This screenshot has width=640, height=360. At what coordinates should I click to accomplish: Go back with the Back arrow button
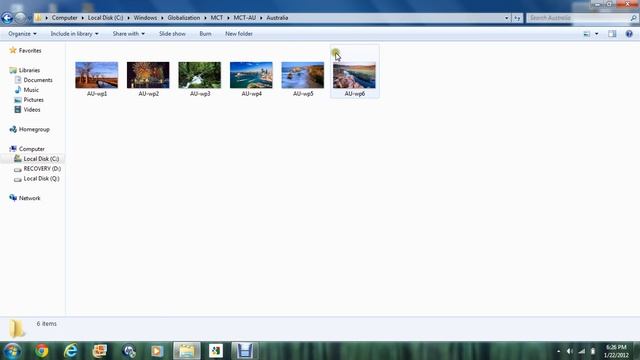[x=7, y=18]
